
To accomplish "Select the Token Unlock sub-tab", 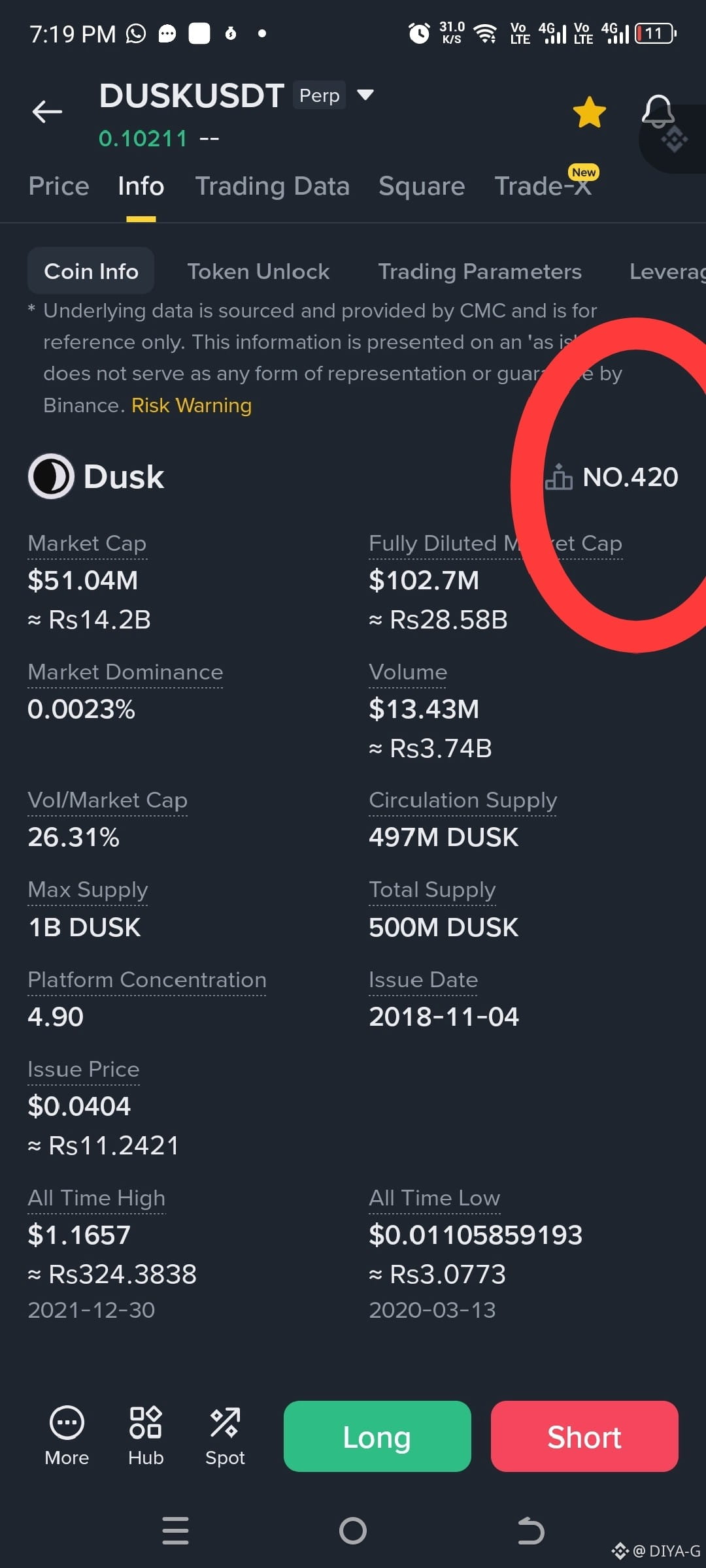I will (258, 271).
